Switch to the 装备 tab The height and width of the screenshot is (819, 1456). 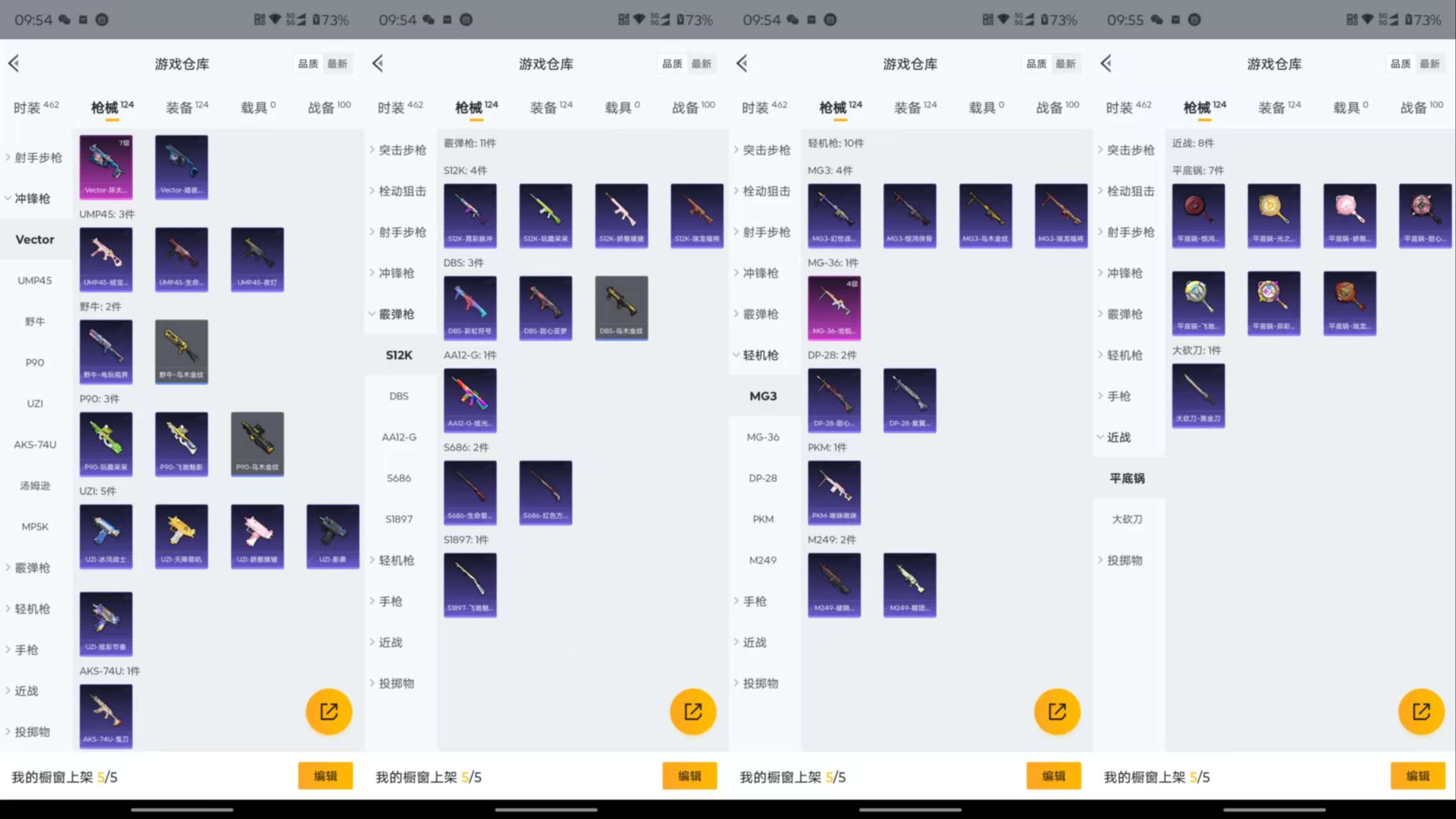tap(183, 106)
